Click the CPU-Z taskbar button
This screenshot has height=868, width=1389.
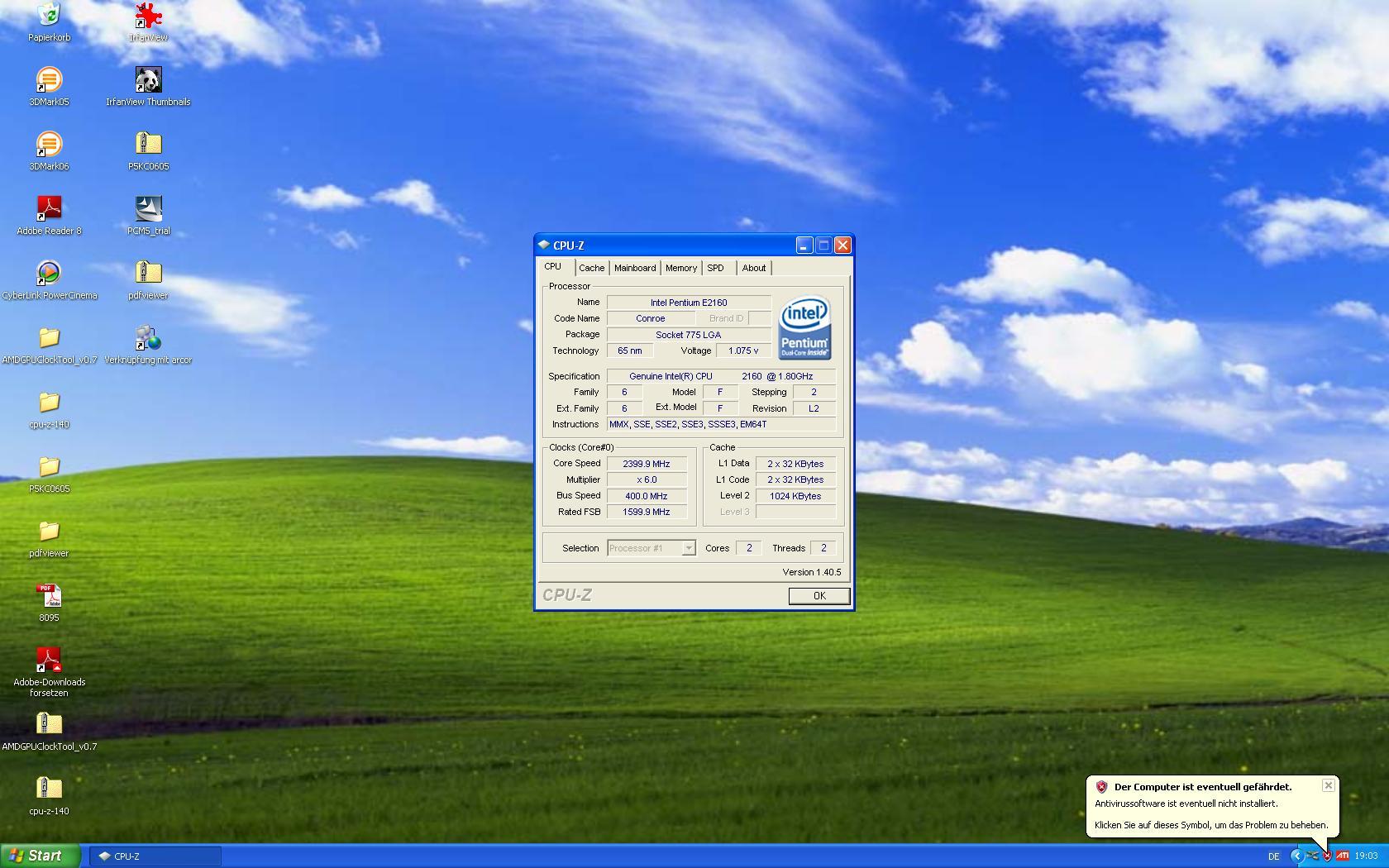(155, 856)
